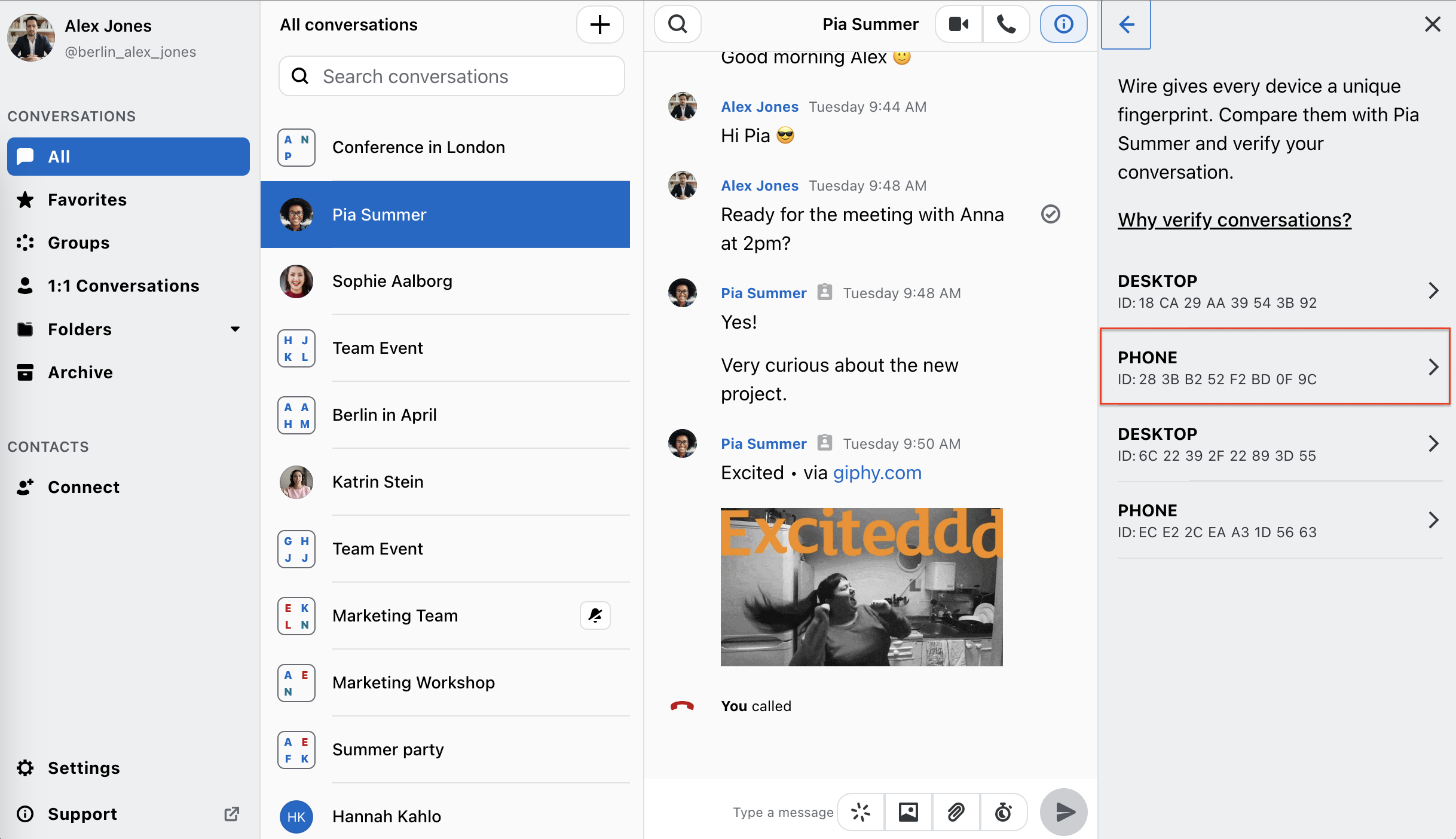Open the Marketing Team conversation
Image resolution: width=1456 pixels, height=839 pixels.
click(445, 616)
